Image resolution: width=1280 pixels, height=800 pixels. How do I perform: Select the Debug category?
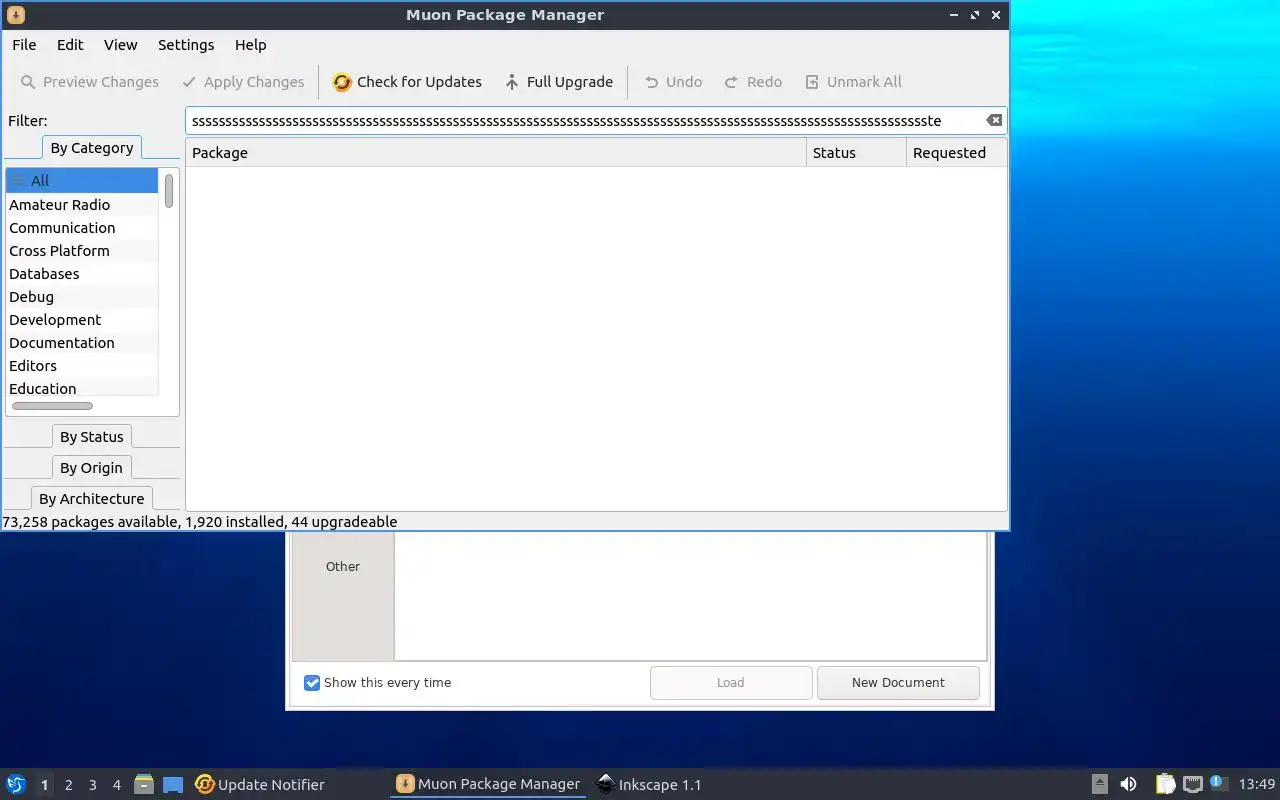pos(82,297)
